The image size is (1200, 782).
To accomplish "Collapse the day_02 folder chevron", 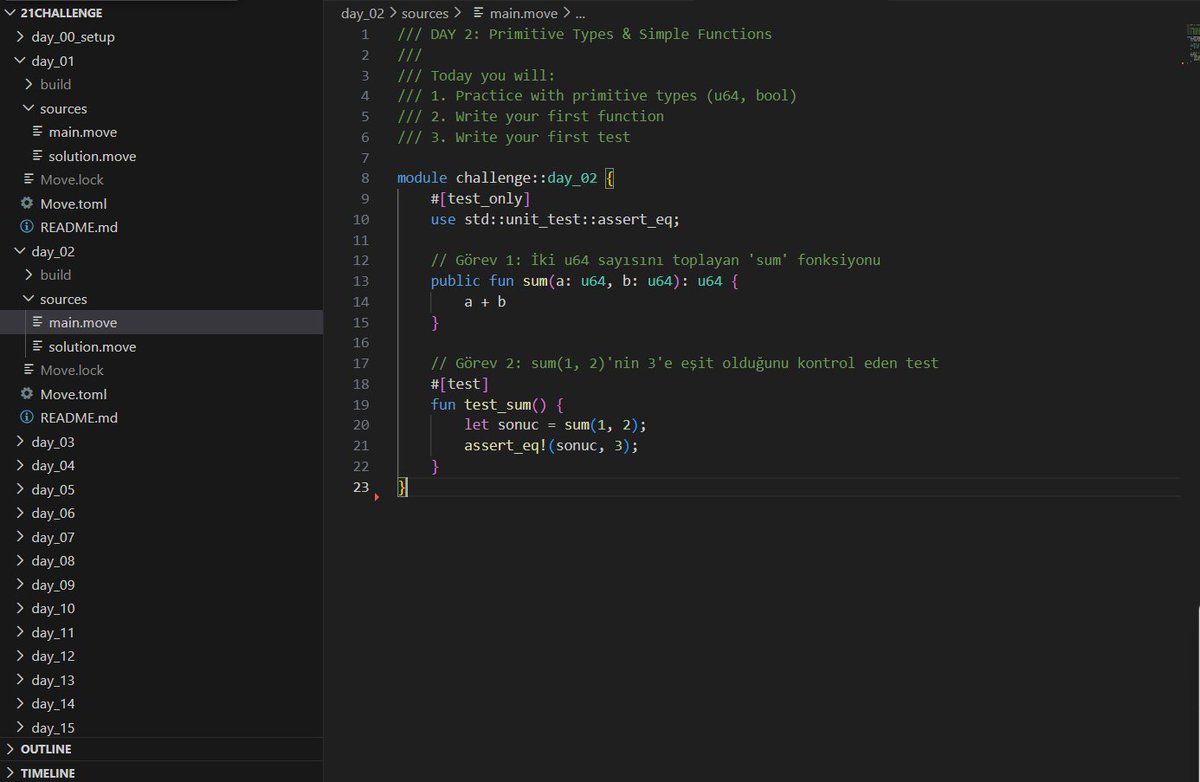I will coord(21,252).
